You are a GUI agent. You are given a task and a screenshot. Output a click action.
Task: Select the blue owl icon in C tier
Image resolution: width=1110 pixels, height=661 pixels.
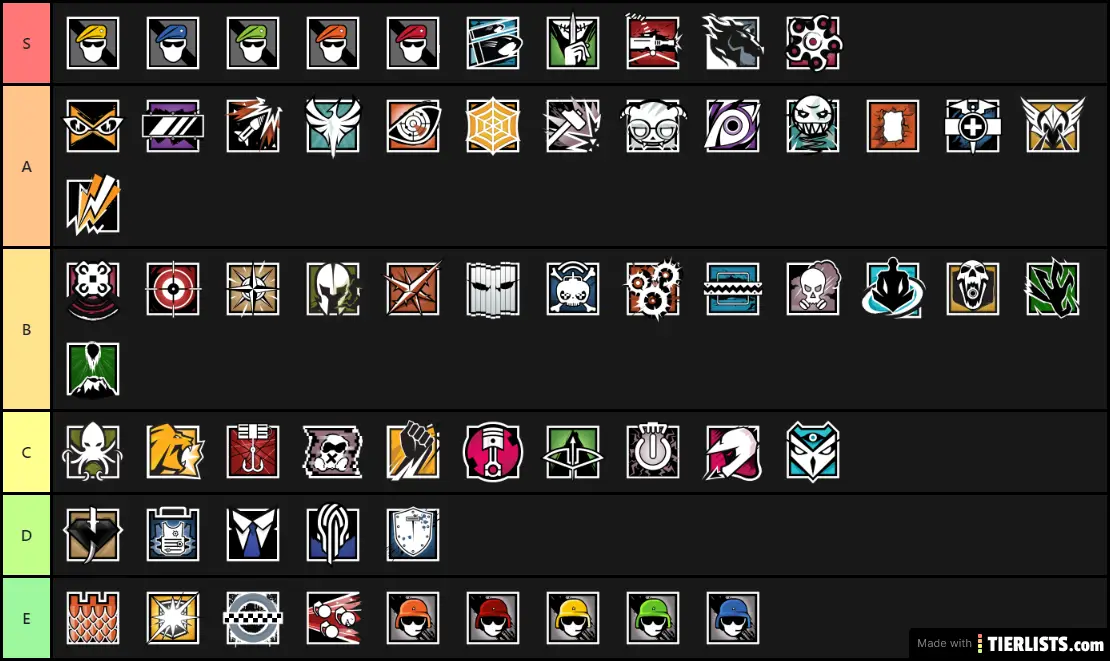(x=813, y=452)
